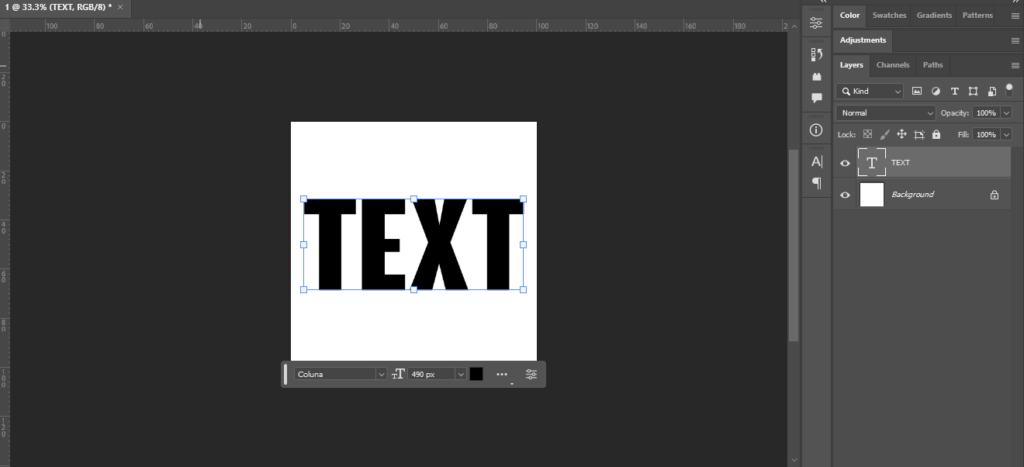Lock transparent pixels on layer
The width and height of the screenshot is (1024, 467).
pyautogui.click(x=868, y=134)
